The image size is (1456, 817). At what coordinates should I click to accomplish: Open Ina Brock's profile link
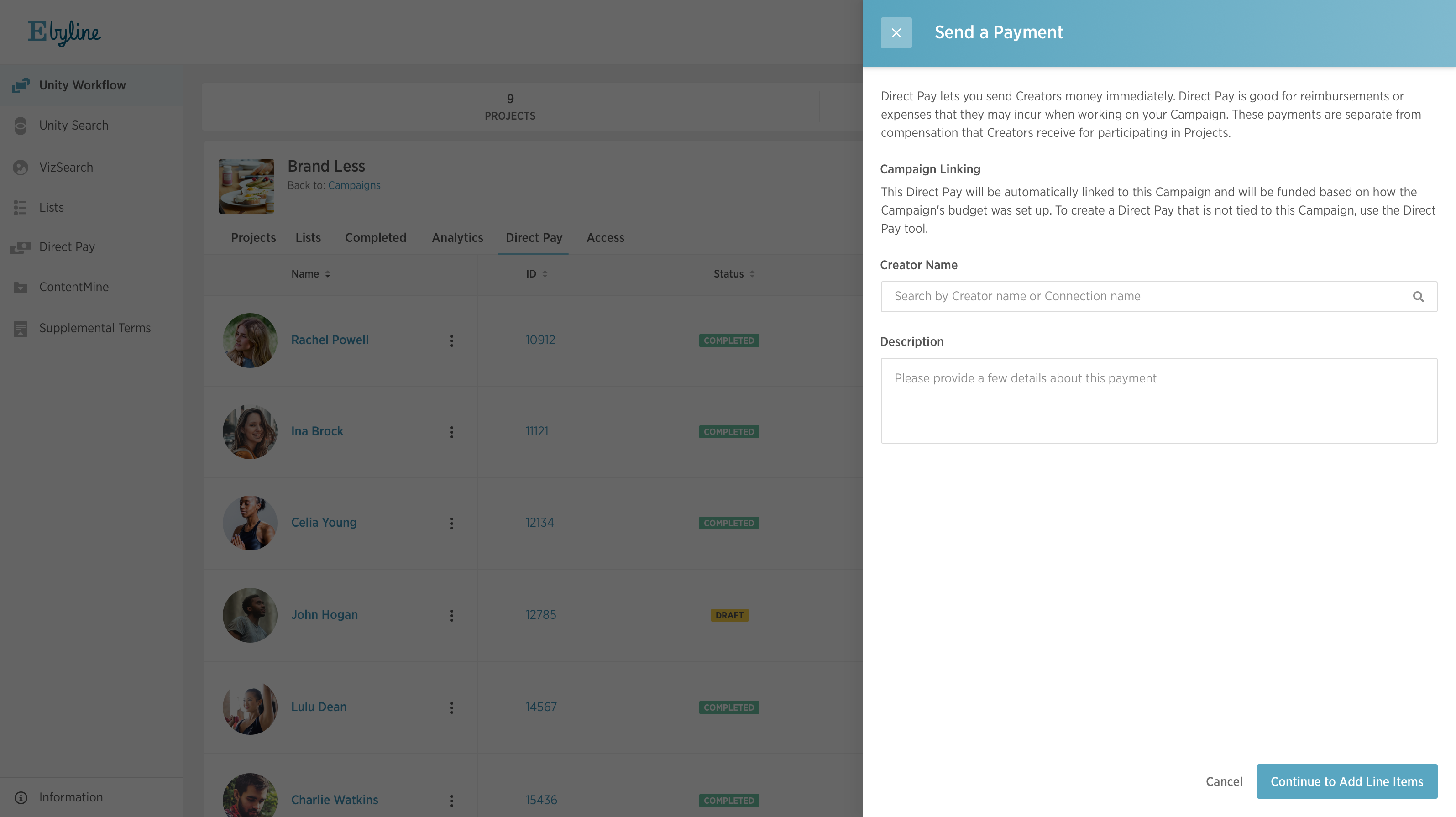317,431
